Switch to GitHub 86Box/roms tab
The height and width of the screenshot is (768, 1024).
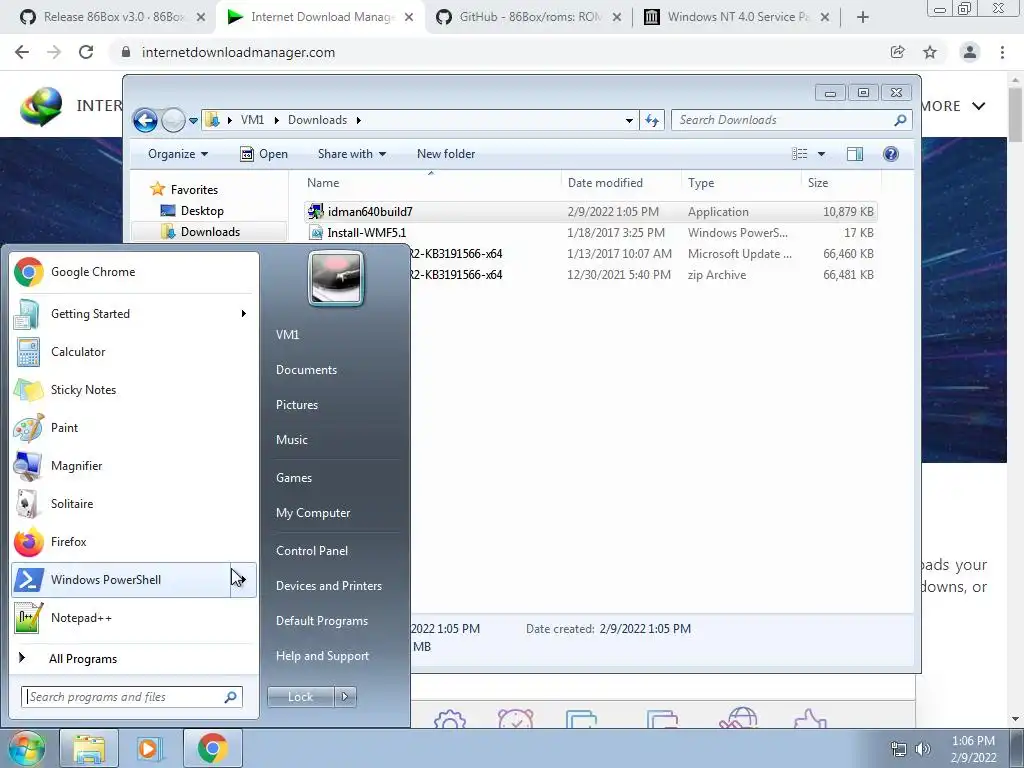(x=529, y=17)
